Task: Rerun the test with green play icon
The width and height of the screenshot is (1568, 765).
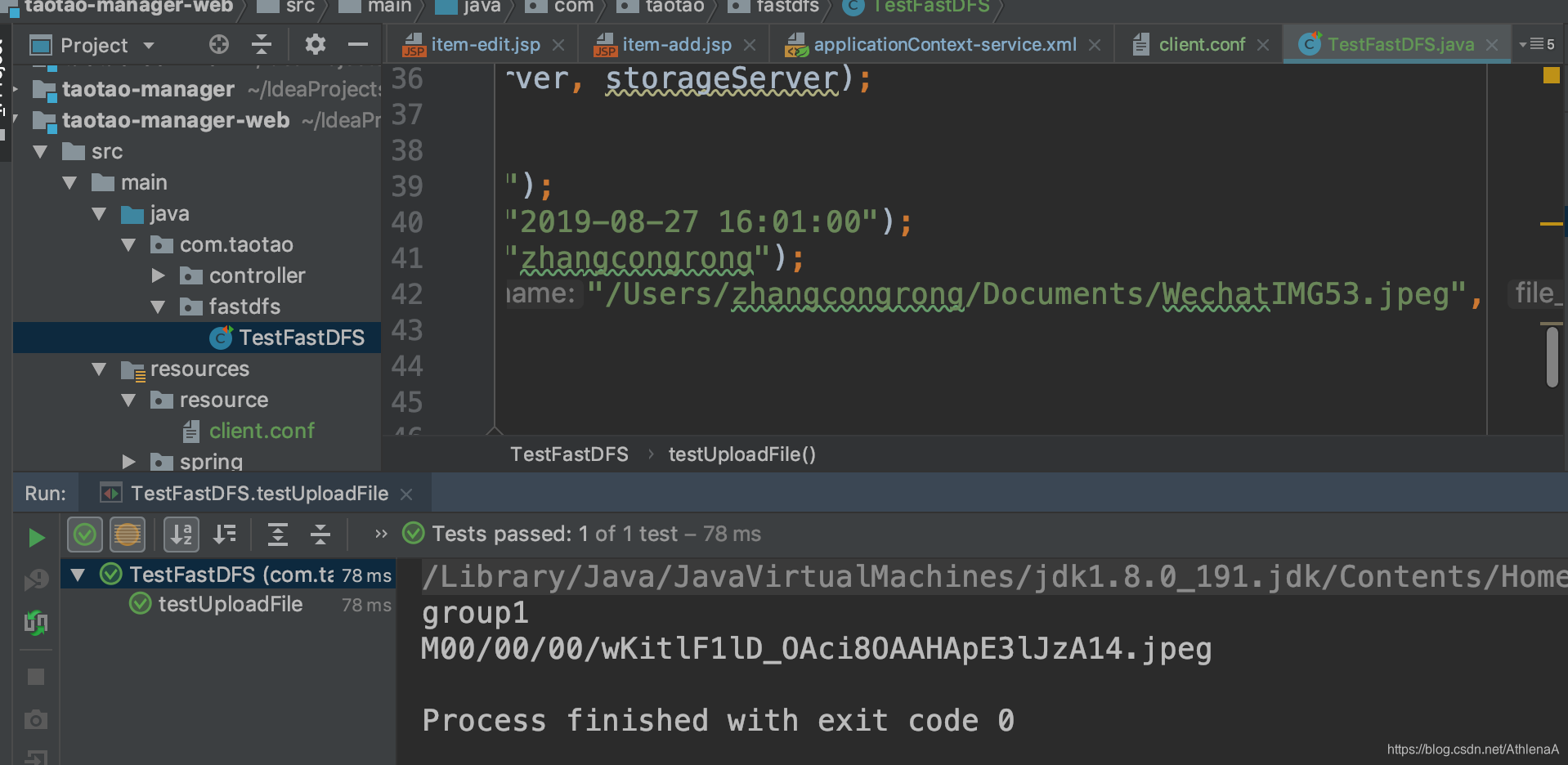Action: pyautogui.click(x=36, y=537)
